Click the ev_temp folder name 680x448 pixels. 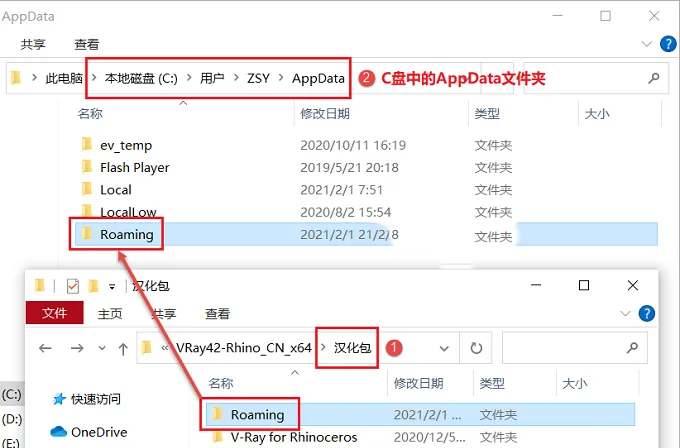(x=126, y=146)
